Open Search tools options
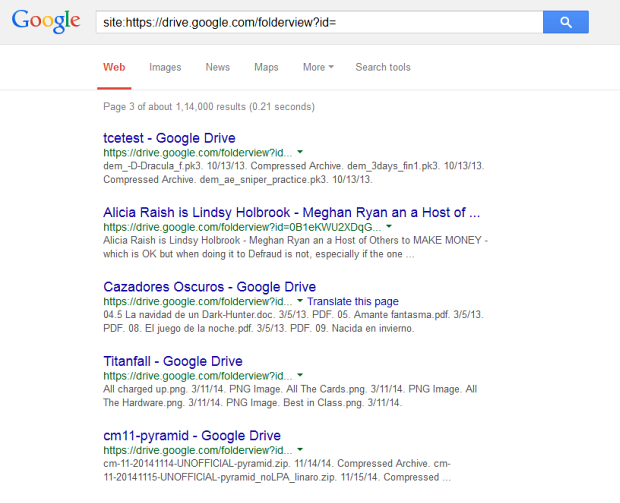Image resolution: width=620 pixels, height=503 pixels. 383,67
